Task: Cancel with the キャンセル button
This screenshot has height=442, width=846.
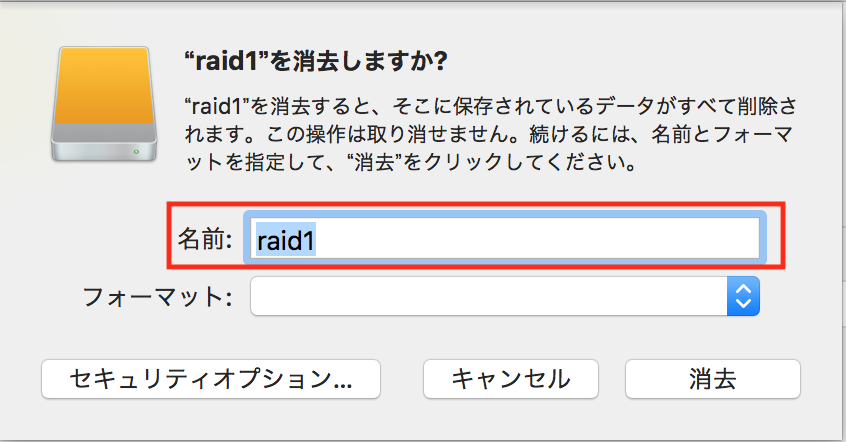Action: pos(511,379)
